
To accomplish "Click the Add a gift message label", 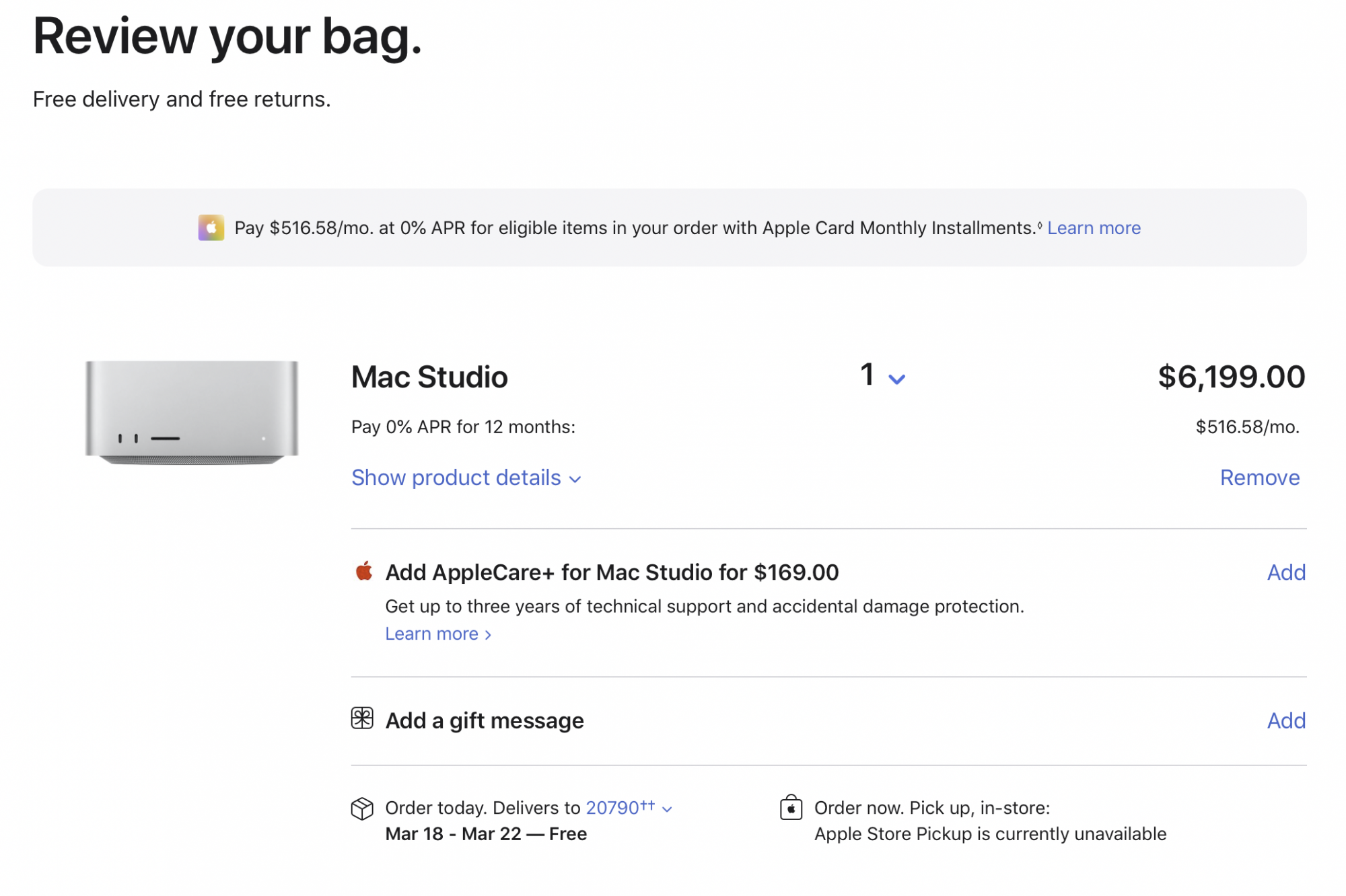I will (x=485, y=720).
